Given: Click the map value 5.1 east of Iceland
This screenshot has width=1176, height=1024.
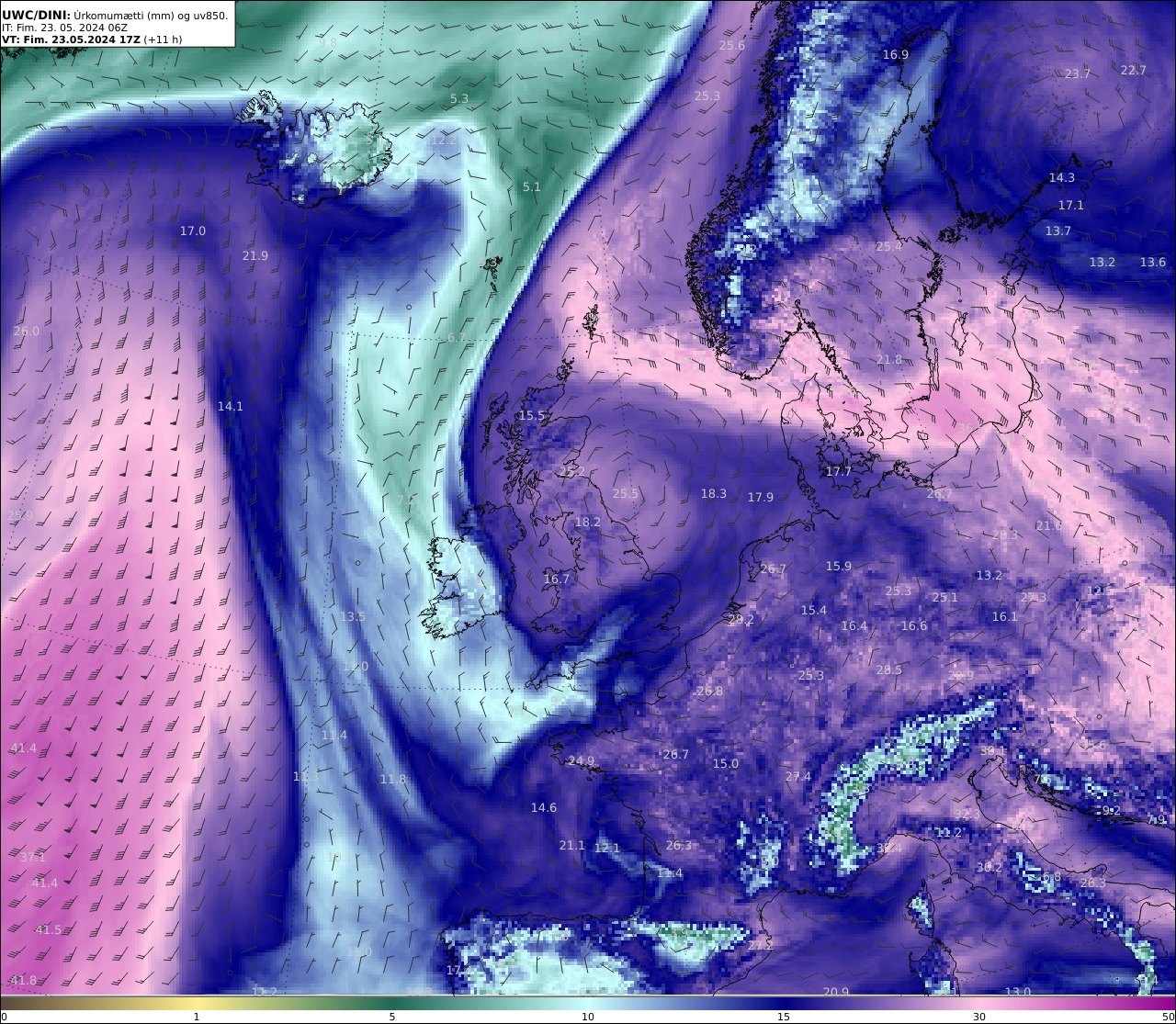Looking at the screenshot, I should coord(532,187).
